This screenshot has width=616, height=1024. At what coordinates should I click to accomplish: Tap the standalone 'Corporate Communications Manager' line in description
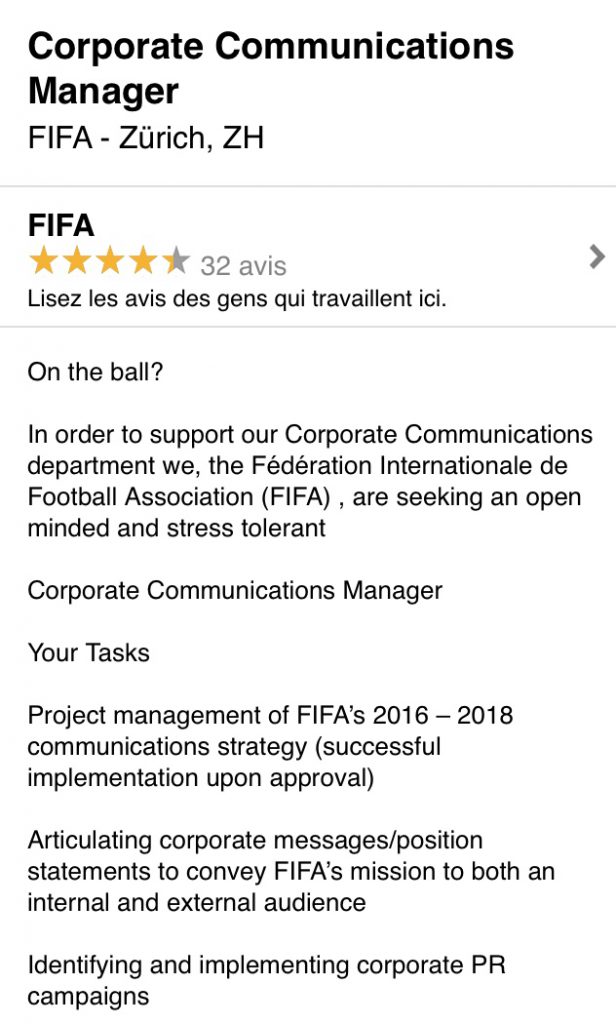[x=234, y=591]
